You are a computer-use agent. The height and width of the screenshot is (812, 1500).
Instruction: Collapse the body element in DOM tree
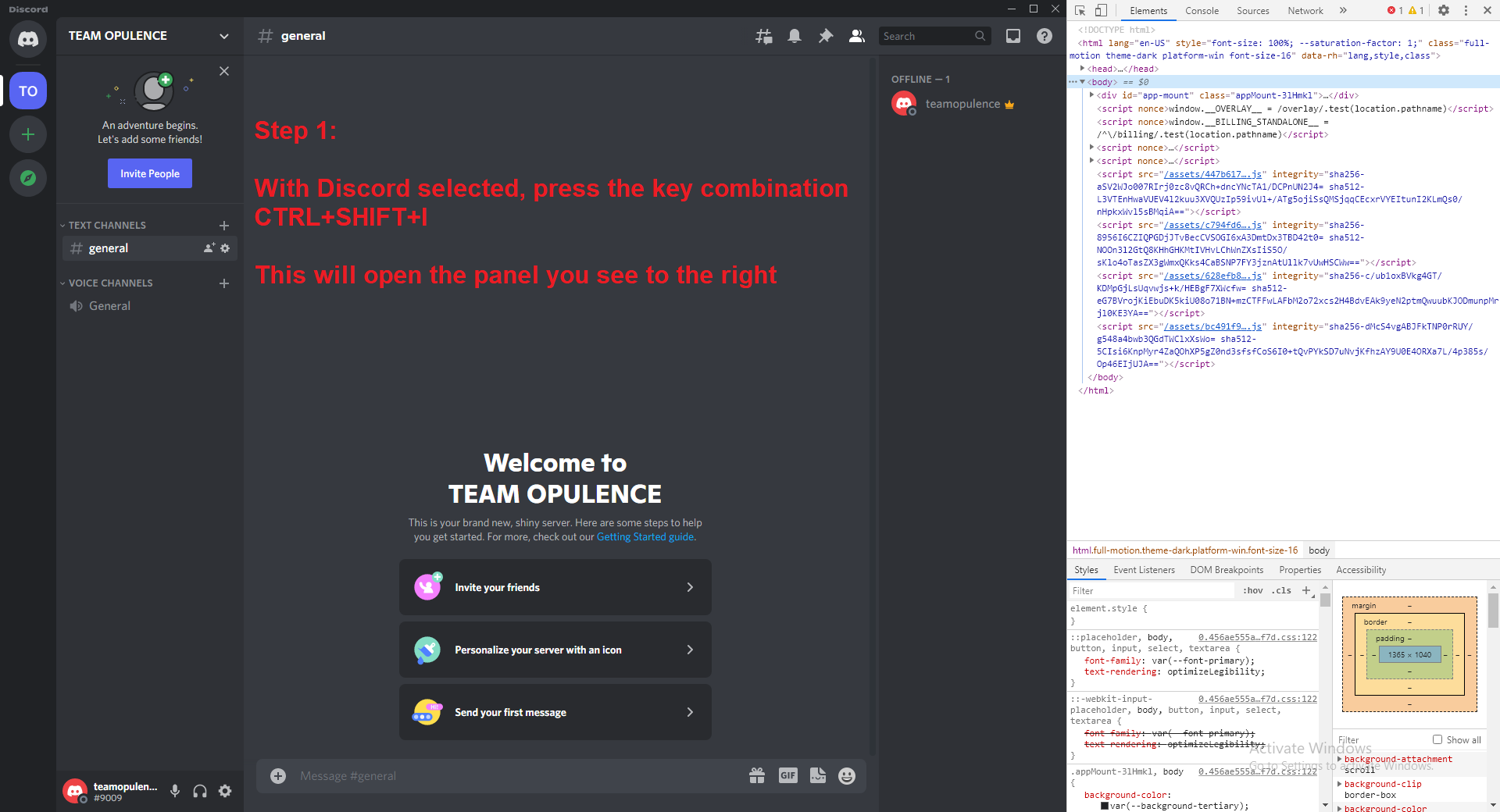click(x=1082, y=82)
